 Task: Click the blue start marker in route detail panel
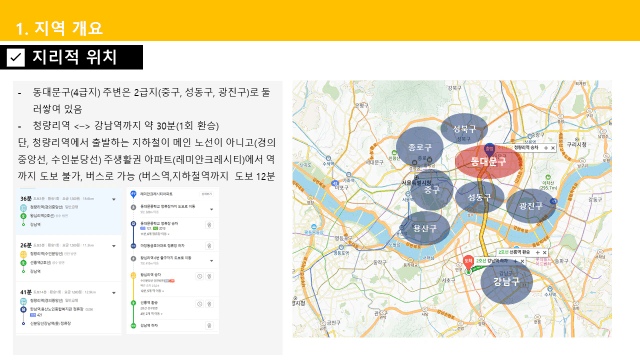pos(133,194)
